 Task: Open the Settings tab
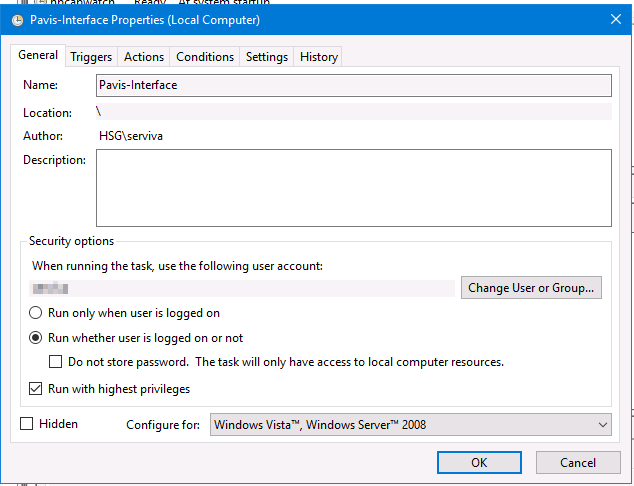[x=267, y=57]
